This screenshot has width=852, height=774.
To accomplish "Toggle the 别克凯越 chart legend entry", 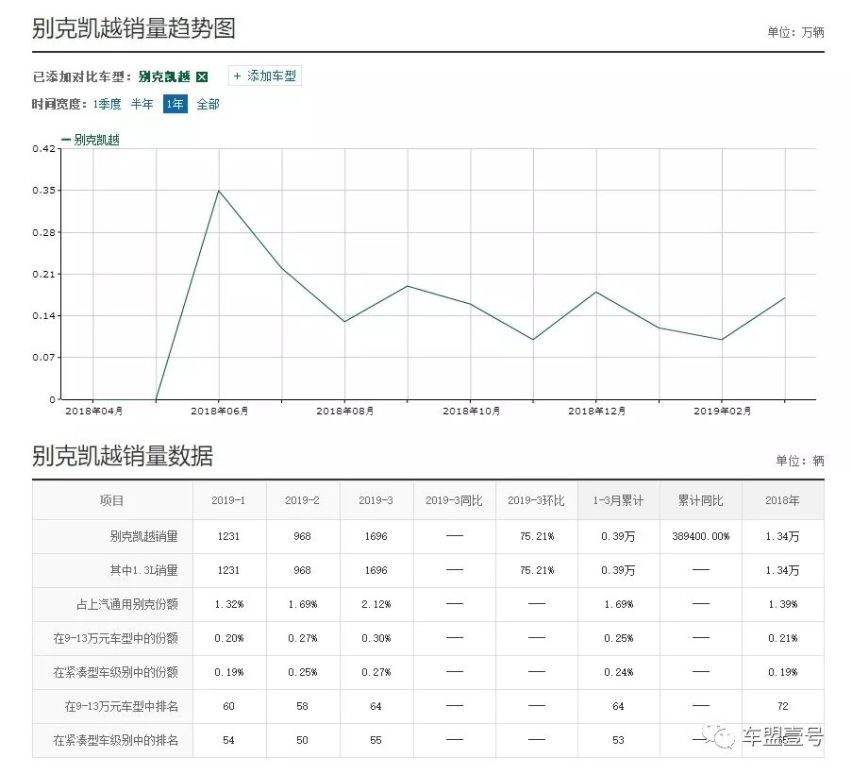I will (90, 140).
